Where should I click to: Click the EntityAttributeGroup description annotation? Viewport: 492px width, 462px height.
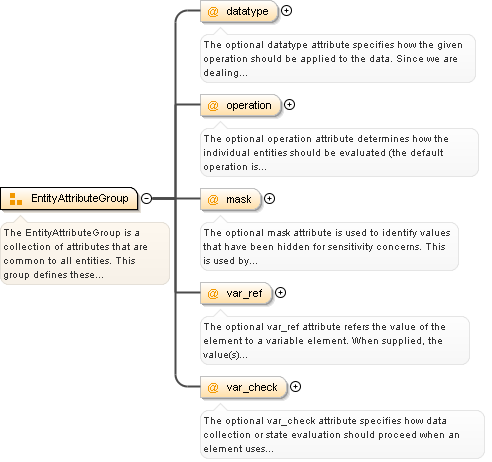click(x=85, y=253)
